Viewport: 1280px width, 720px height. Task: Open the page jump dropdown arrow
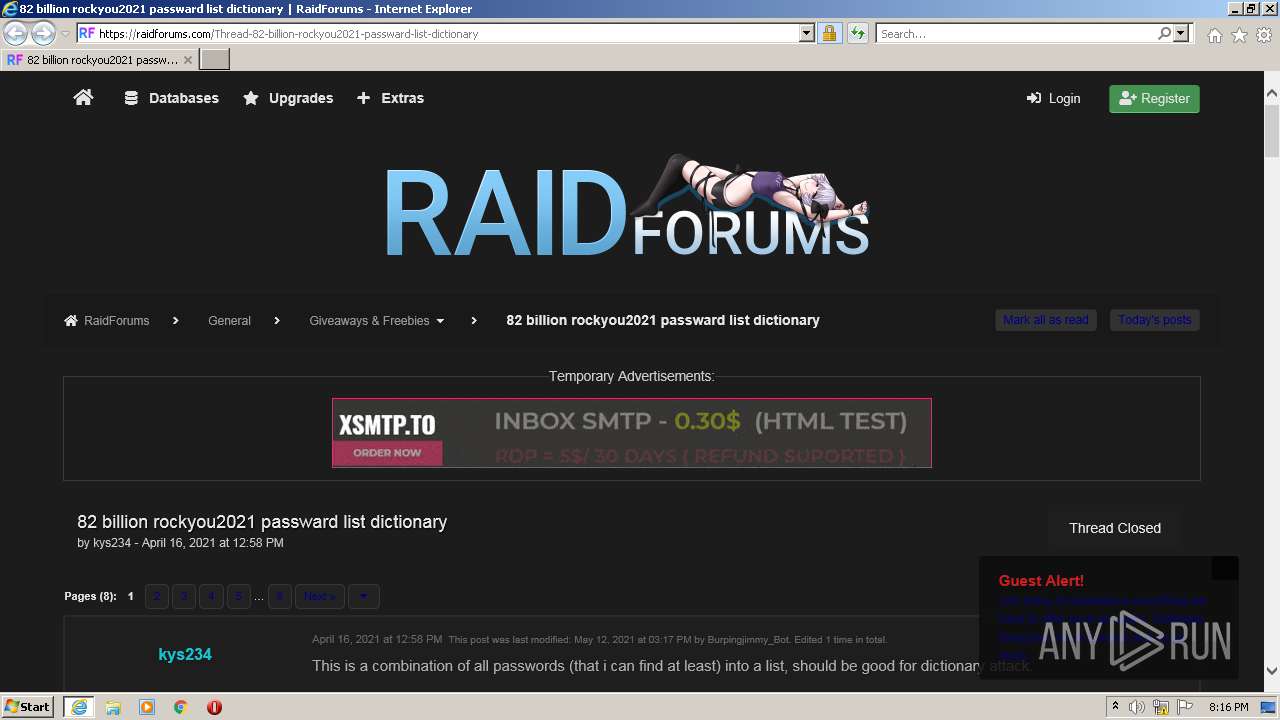pos(364,596)
